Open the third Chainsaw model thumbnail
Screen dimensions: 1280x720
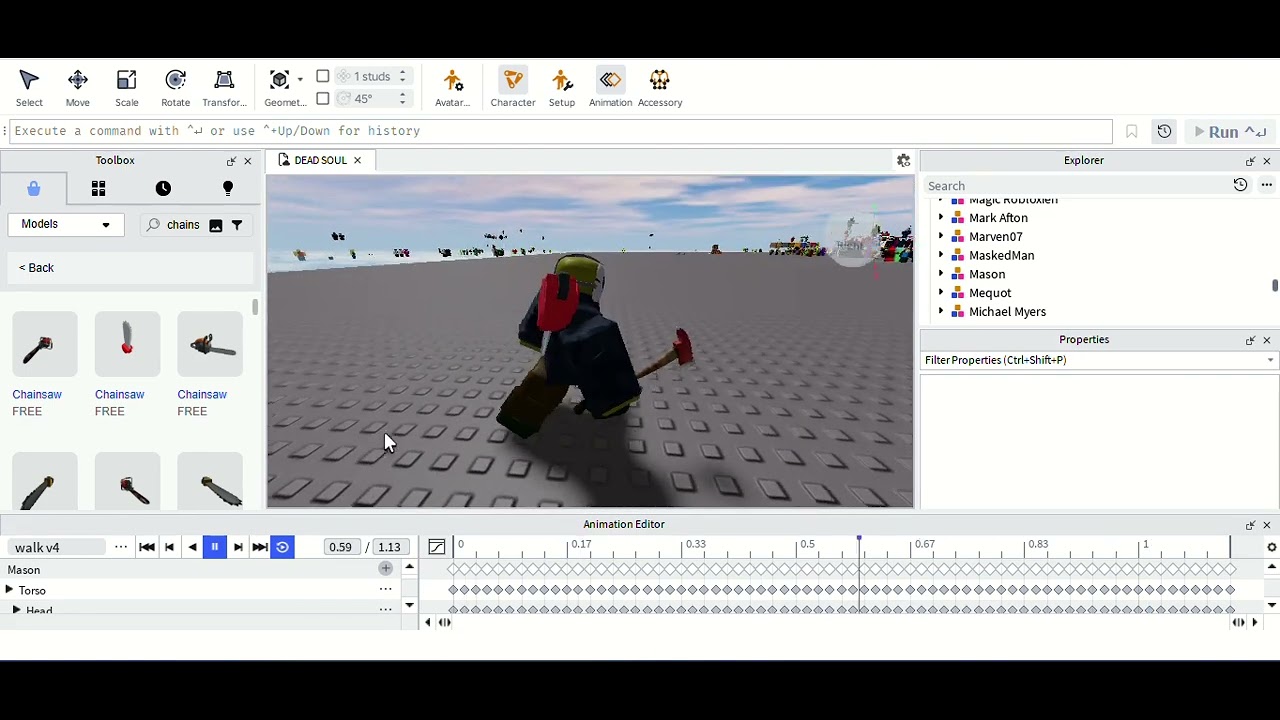tap(210, 345)
